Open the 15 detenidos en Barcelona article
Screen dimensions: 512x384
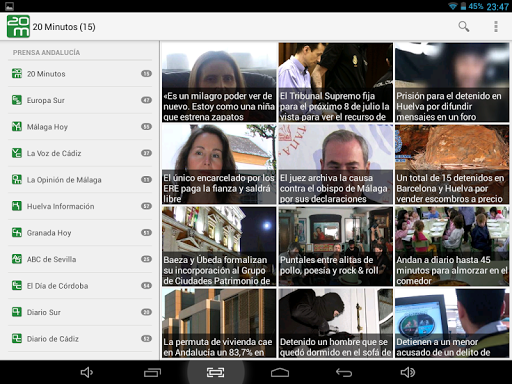click(452, 164)
